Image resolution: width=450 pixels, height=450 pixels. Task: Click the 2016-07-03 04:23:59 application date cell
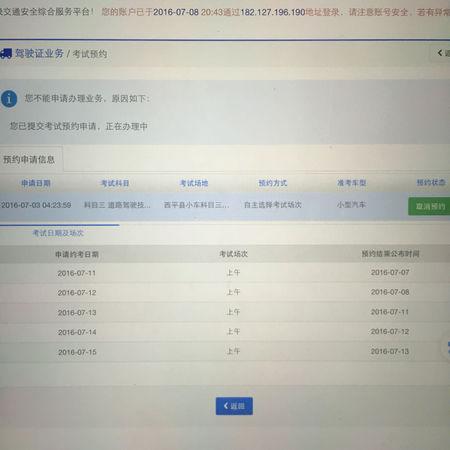pyautogui.click(x=36, y=205)
